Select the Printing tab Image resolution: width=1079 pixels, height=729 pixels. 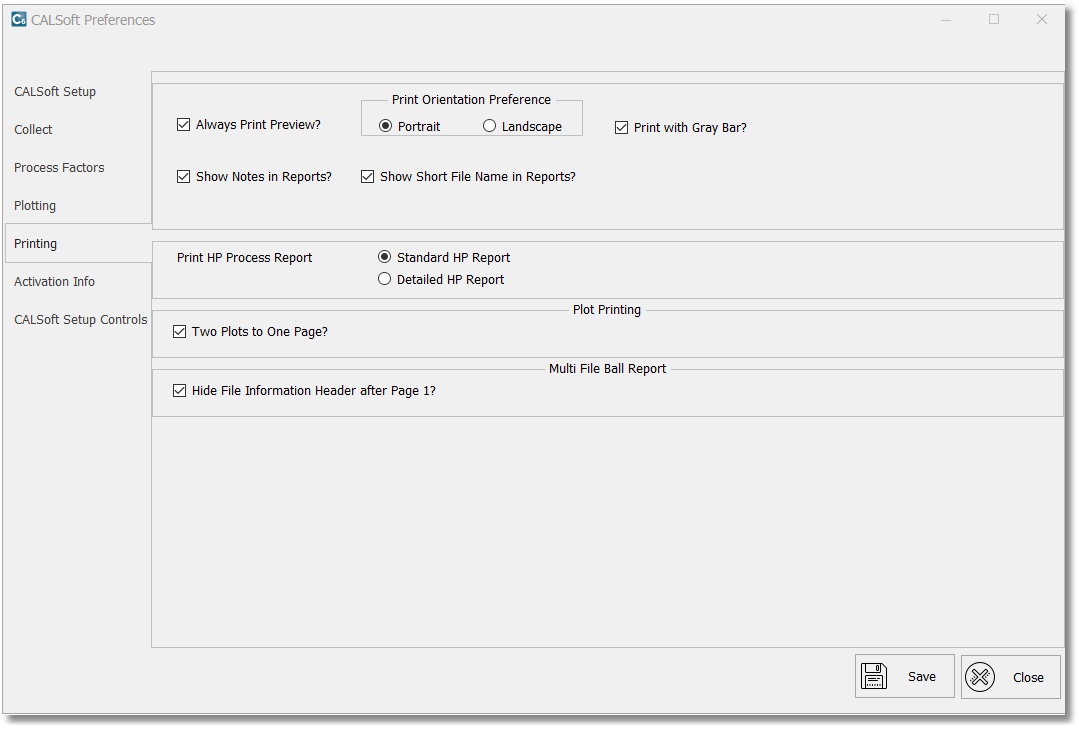[78, 243]
